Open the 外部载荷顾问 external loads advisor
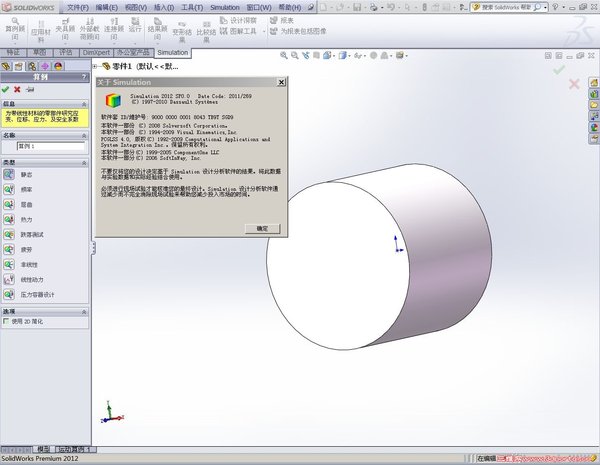The height and width of the screenshot is (465, 600). pyautogui.click(x=90, y=29)
